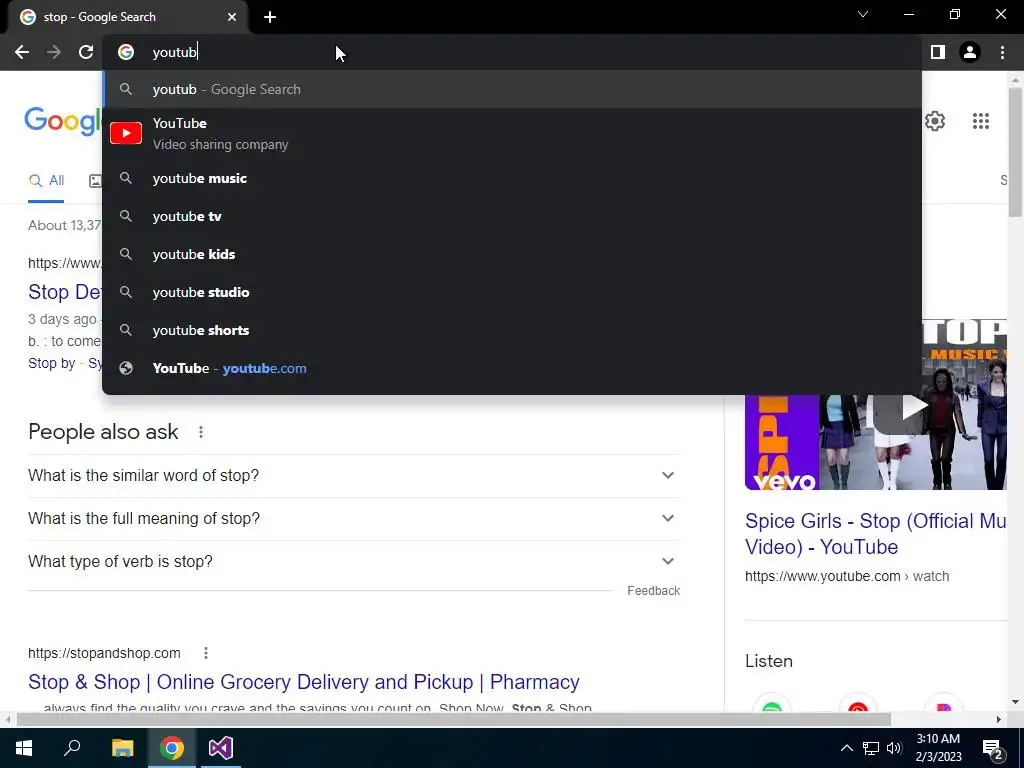This screenshot has width=1024, height=768.
Task: Open the People also ask options dots
Action: (201, 432)
